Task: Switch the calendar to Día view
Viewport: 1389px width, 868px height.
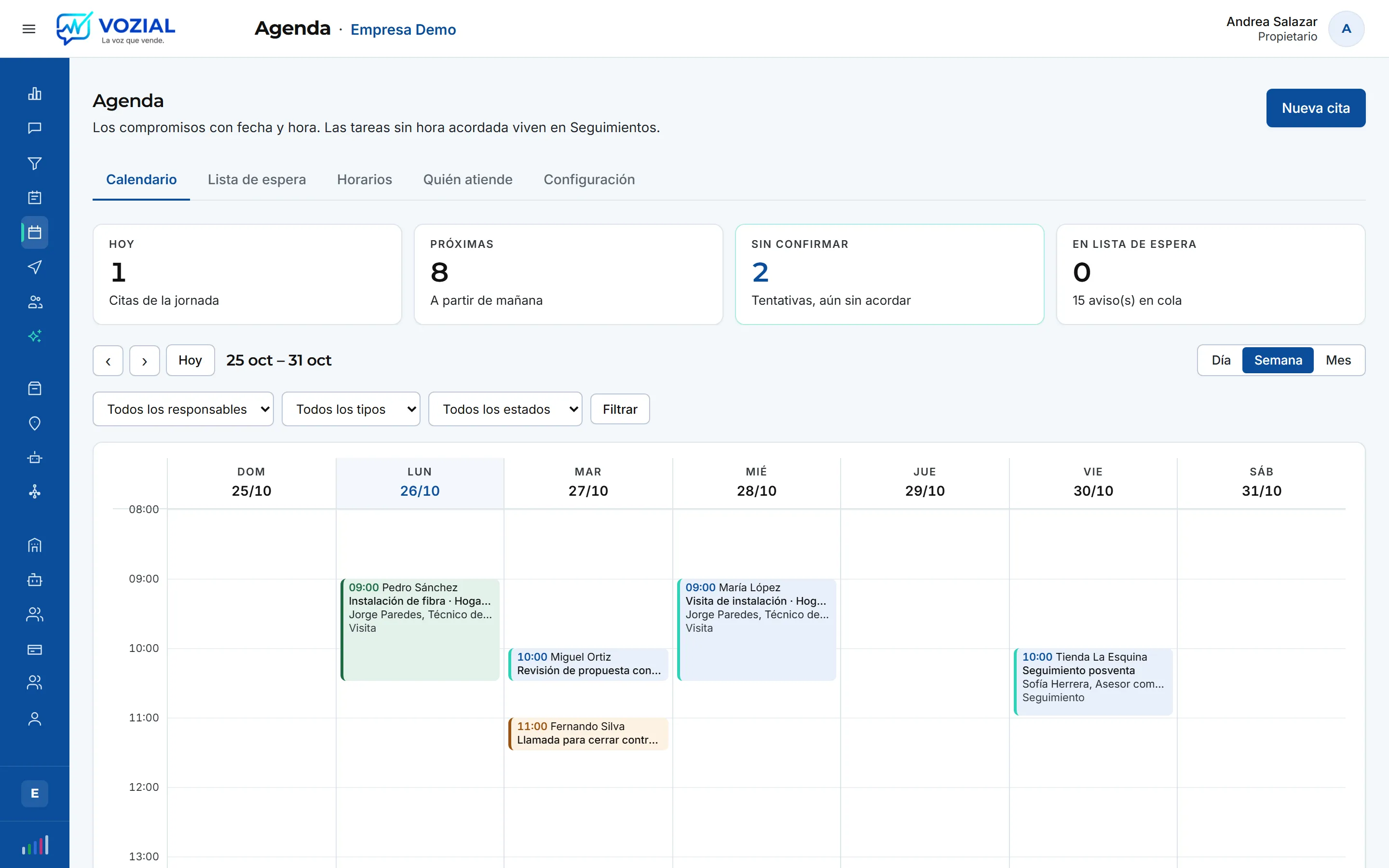Action: tap(1220, 360)
